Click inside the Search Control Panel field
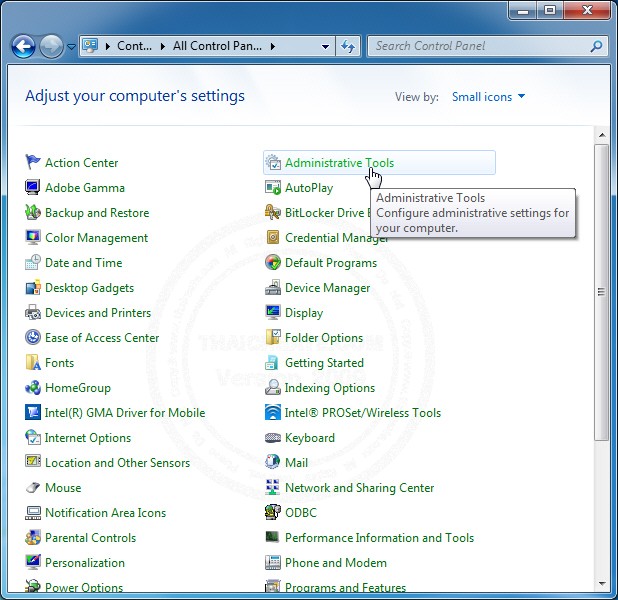This screenshot has width=618, height=600. coord(478,46)
